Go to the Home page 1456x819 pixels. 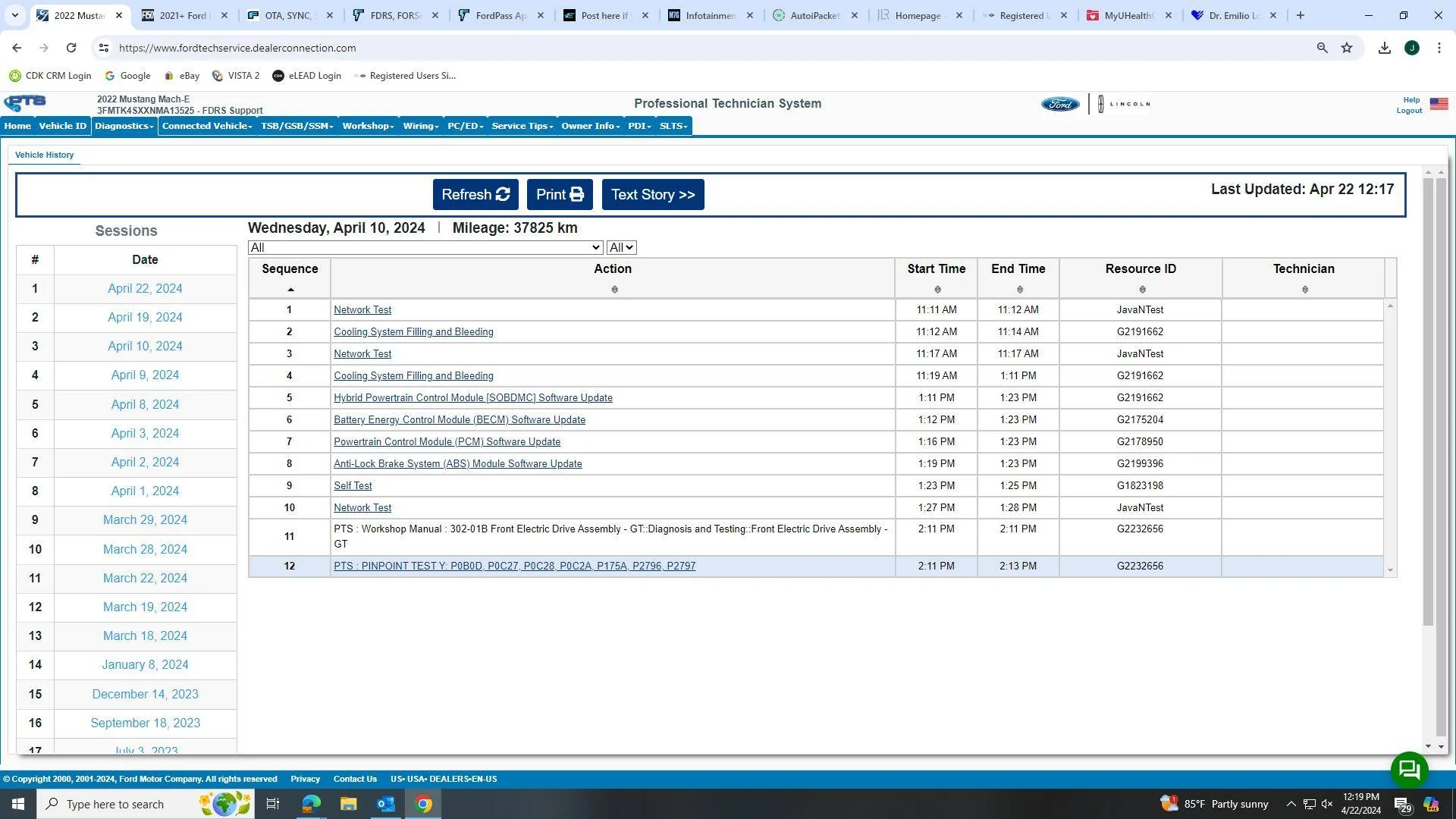[17, 126]
